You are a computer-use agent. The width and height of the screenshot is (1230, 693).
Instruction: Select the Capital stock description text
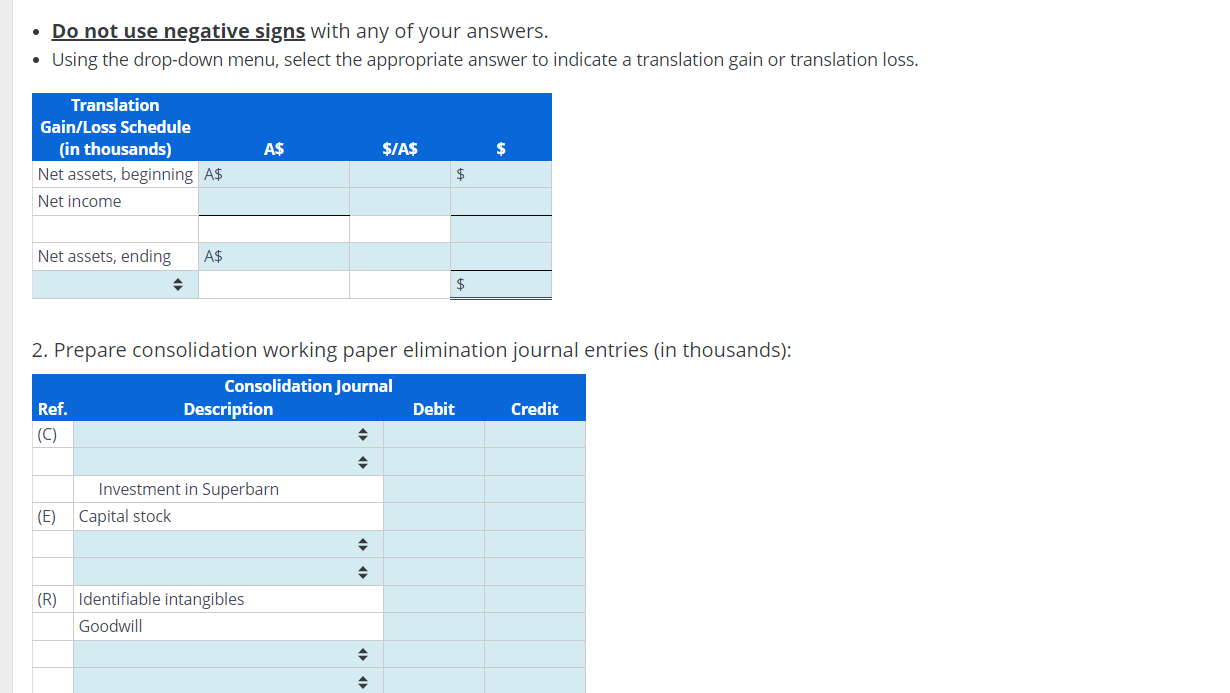pyautogui.click(x=227, y=516)
